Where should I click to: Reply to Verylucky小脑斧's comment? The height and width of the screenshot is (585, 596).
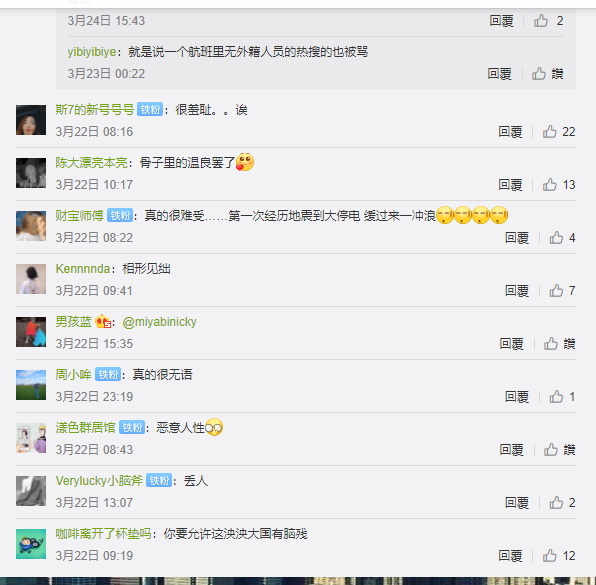[x=517, y=503]
